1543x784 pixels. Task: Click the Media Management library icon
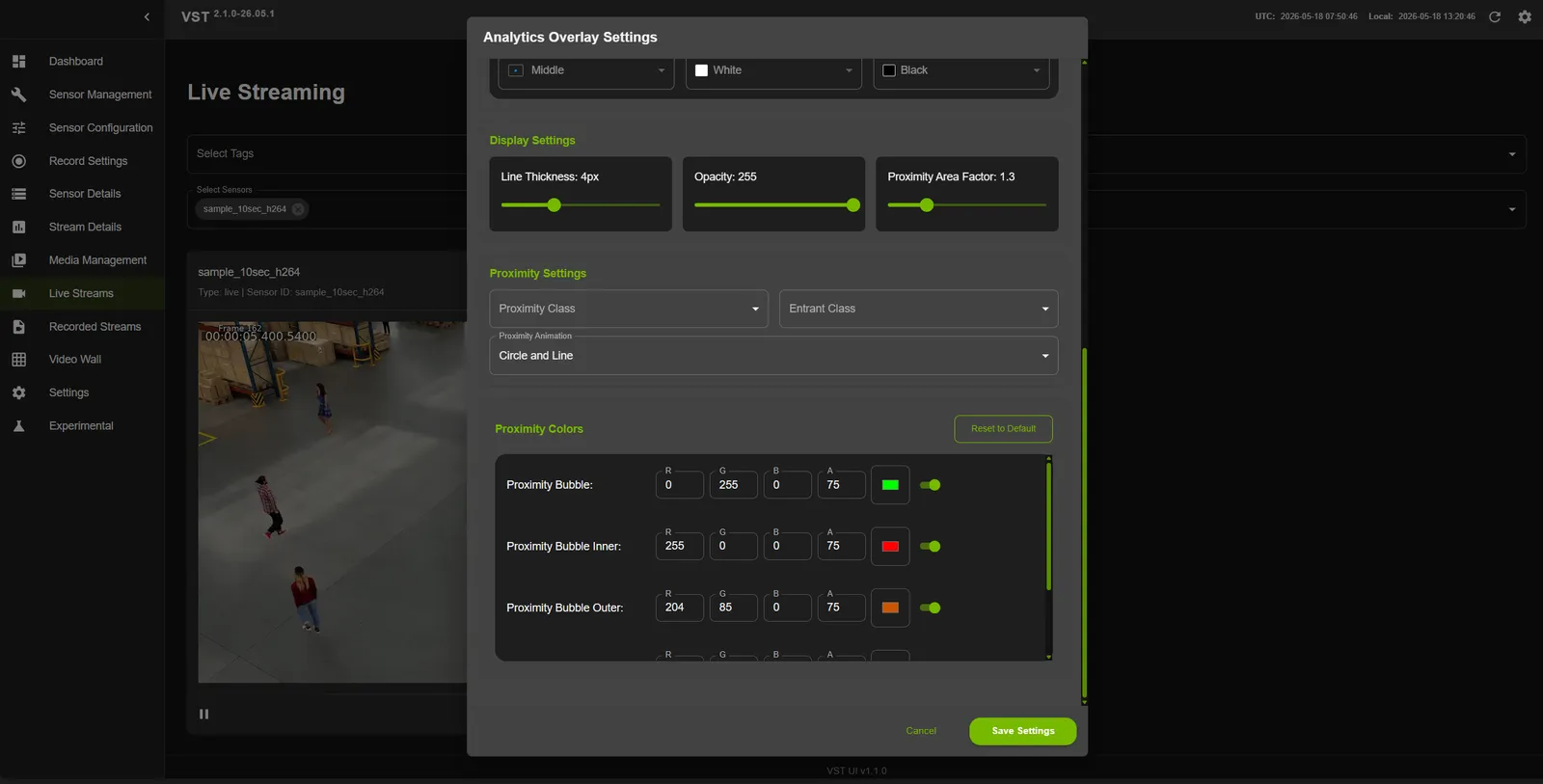pyautogui.click(x=18, y=260)
